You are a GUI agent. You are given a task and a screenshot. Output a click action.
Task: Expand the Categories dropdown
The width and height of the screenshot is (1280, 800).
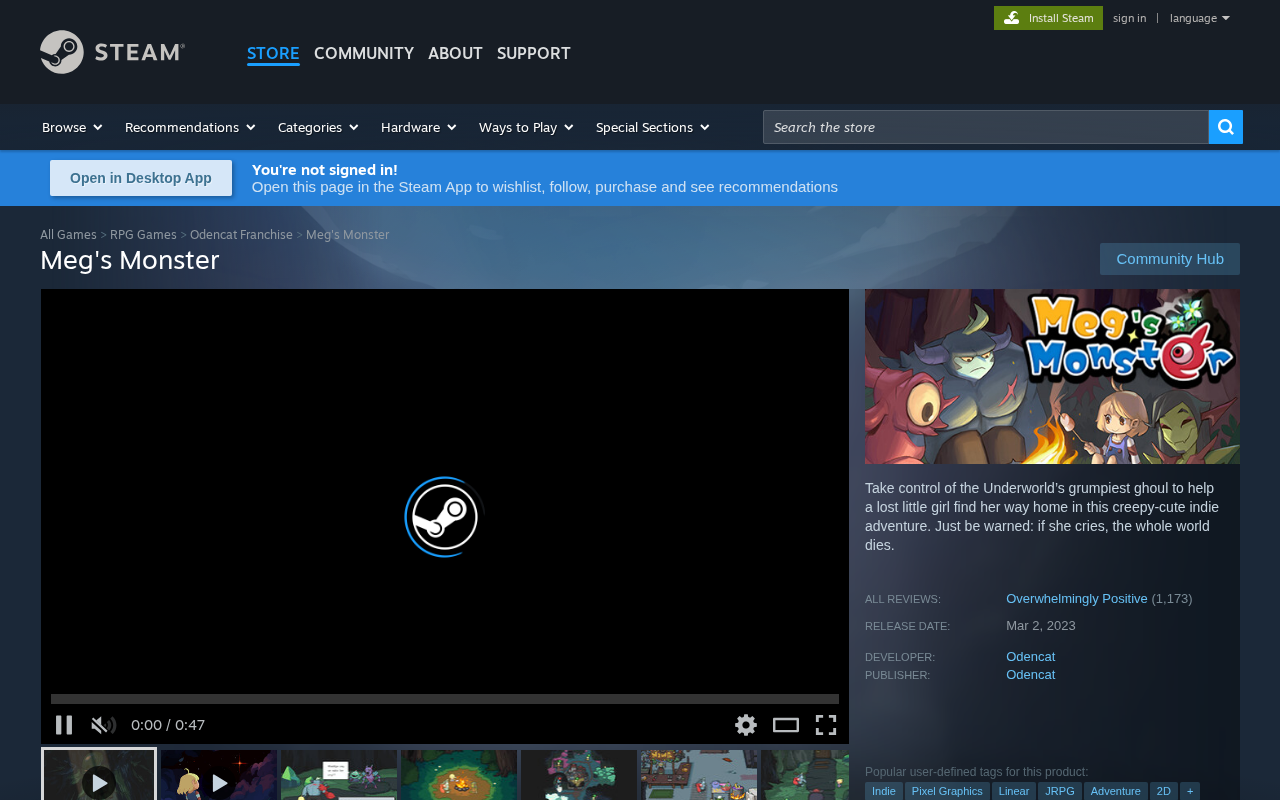coord(318,127)
